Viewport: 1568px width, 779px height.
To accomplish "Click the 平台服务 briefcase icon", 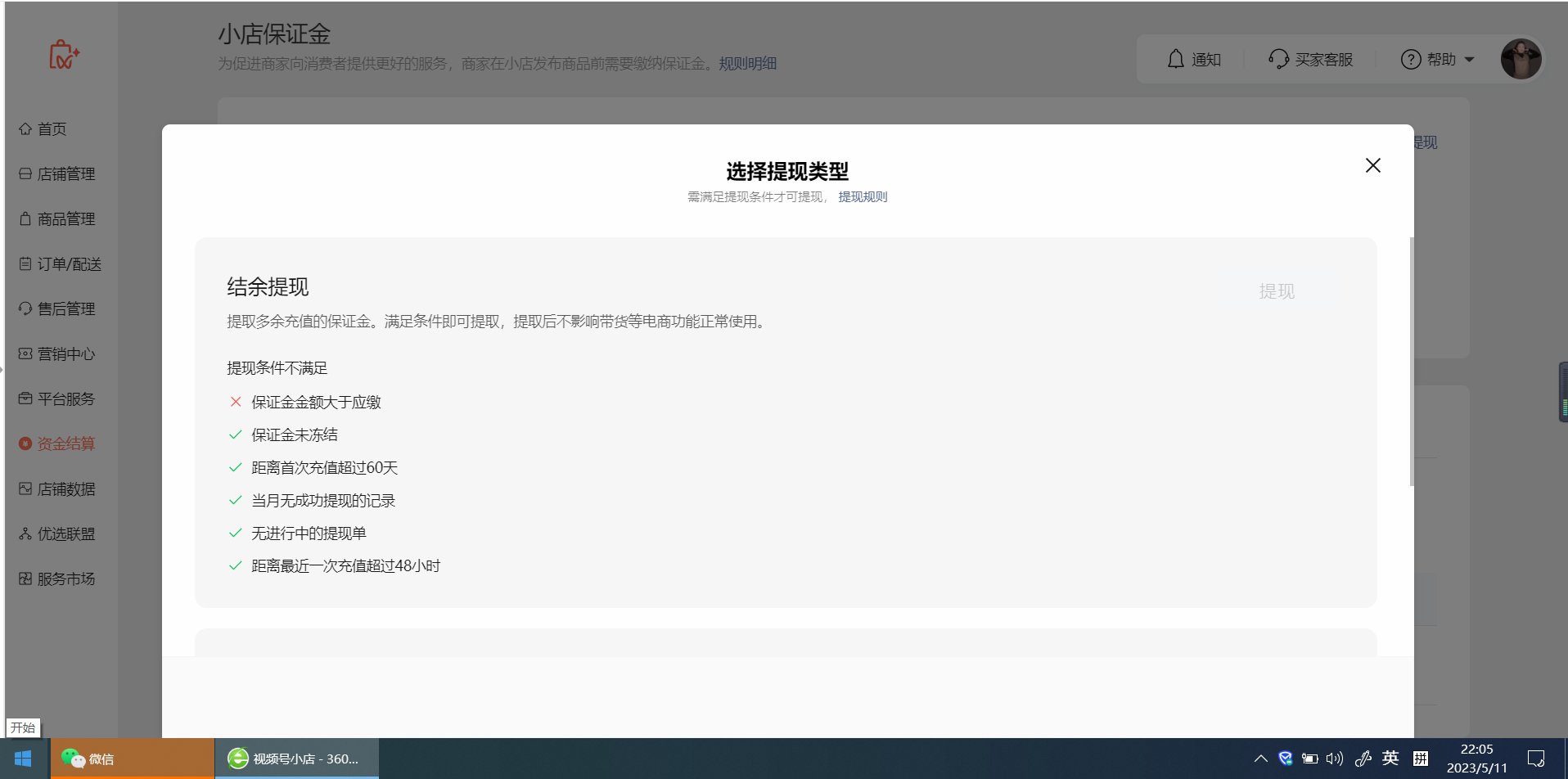I will [x=25, y=399].
